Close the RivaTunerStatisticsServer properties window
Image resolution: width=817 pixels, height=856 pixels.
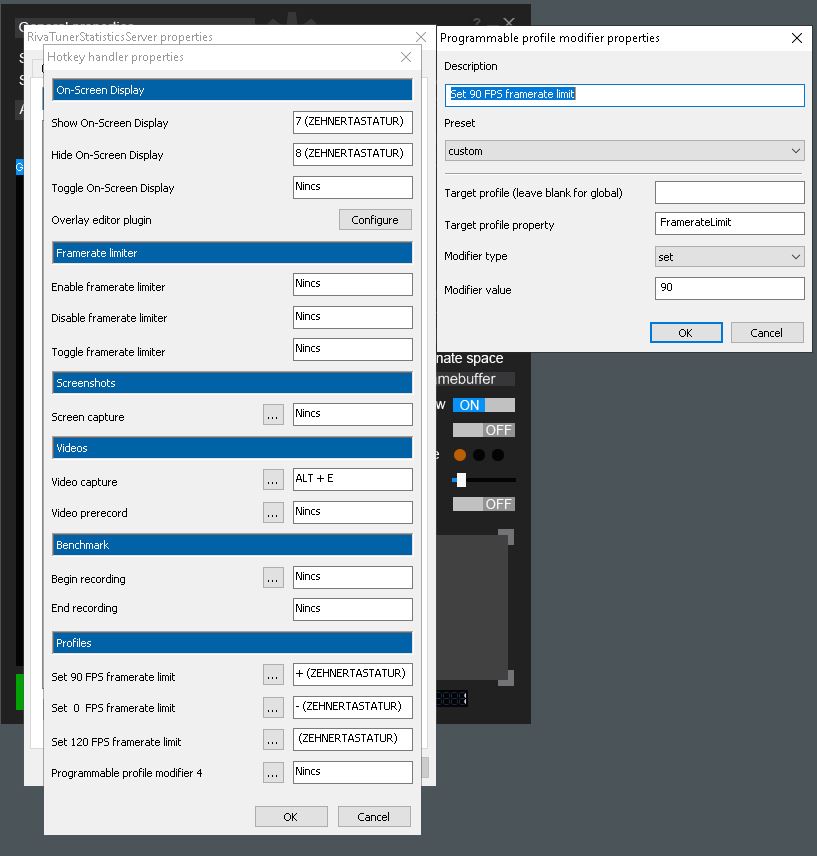[x=421, y=37]
